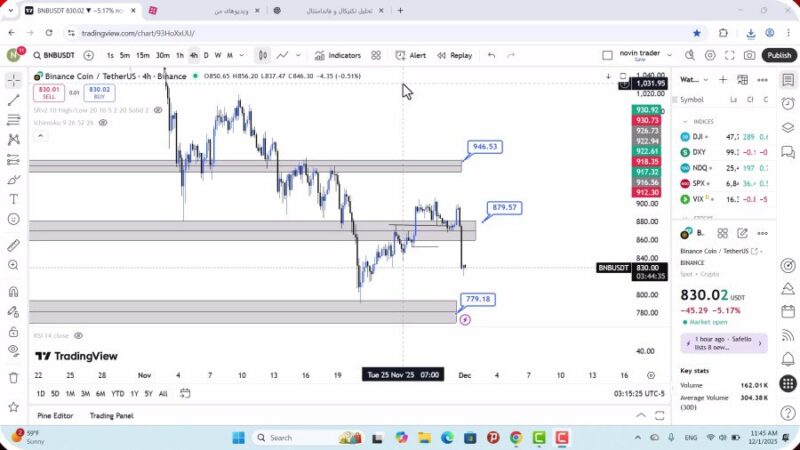Open the Alerts panel in right sidebar
Image resolution: width=800 pixels, height=450 pixels.
click(788, 102)
